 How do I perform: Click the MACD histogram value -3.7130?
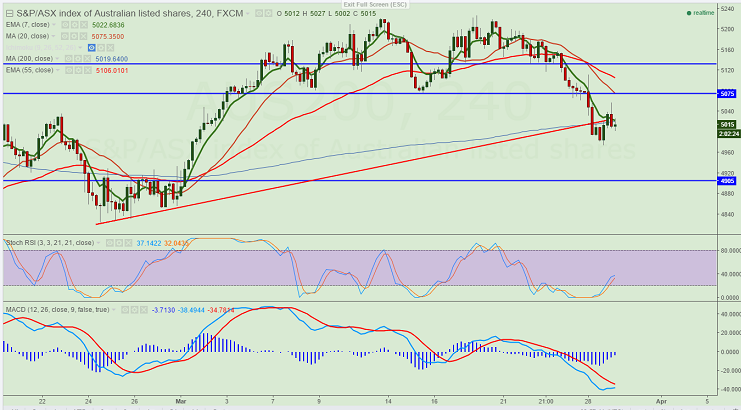(164, 310)
